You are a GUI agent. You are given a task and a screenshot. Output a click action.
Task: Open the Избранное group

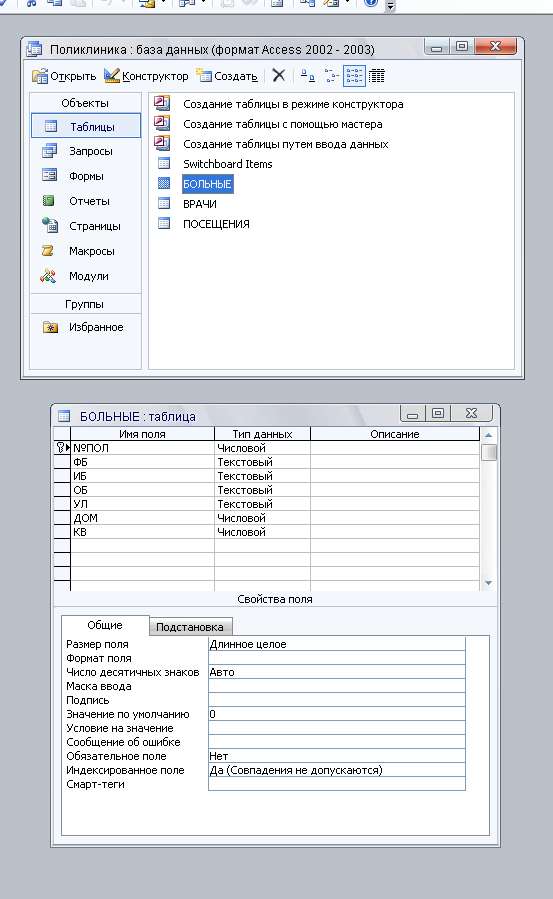pyautogui.click(x=85, y=327)
